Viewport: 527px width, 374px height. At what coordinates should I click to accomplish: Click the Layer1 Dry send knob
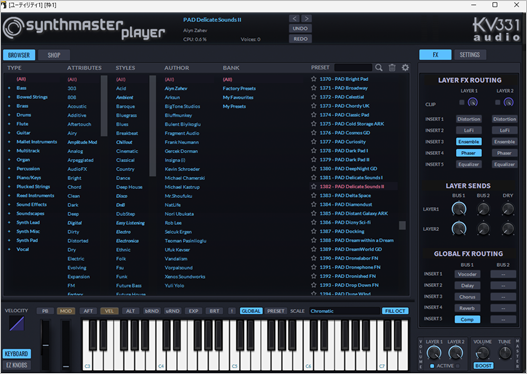[508, 209]
